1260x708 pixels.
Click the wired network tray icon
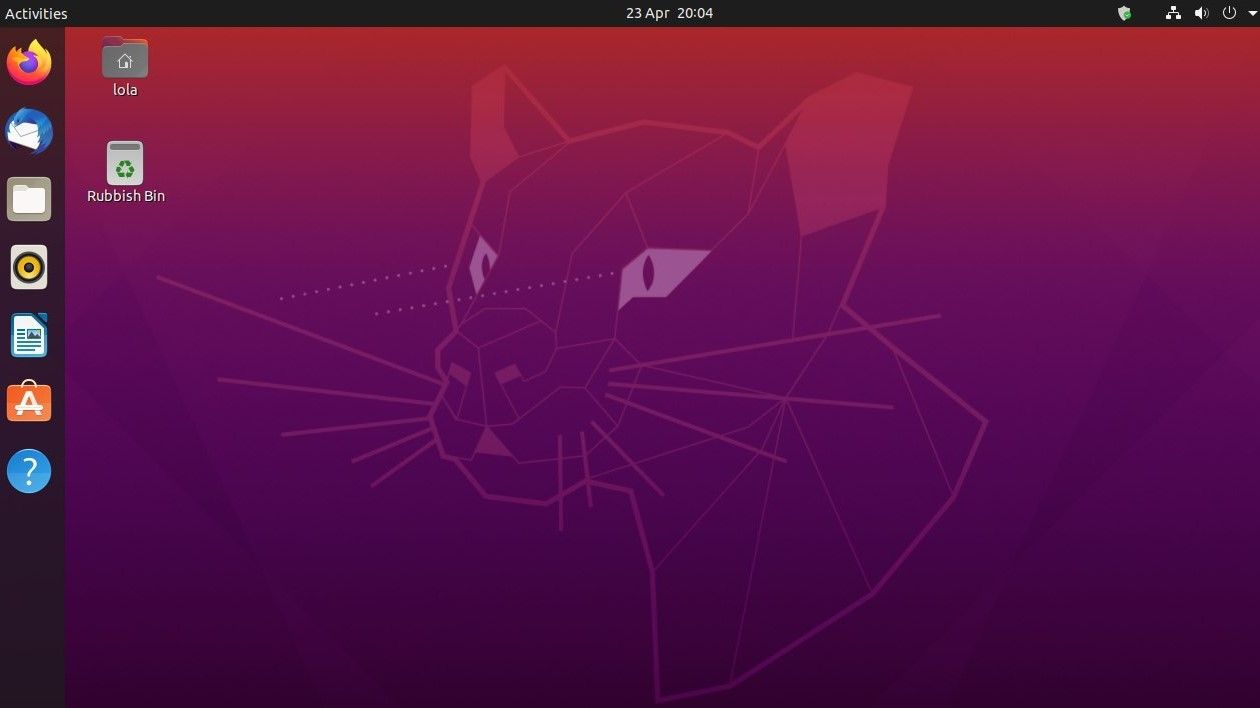[1172, 13]
